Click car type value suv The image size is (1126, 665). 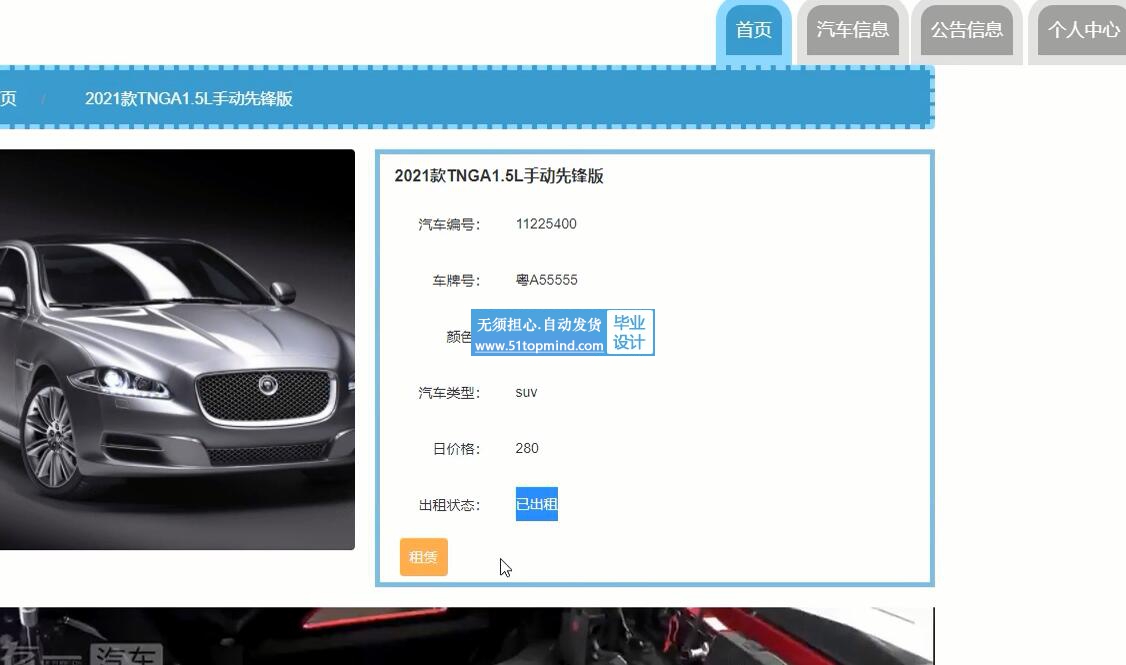526,393
